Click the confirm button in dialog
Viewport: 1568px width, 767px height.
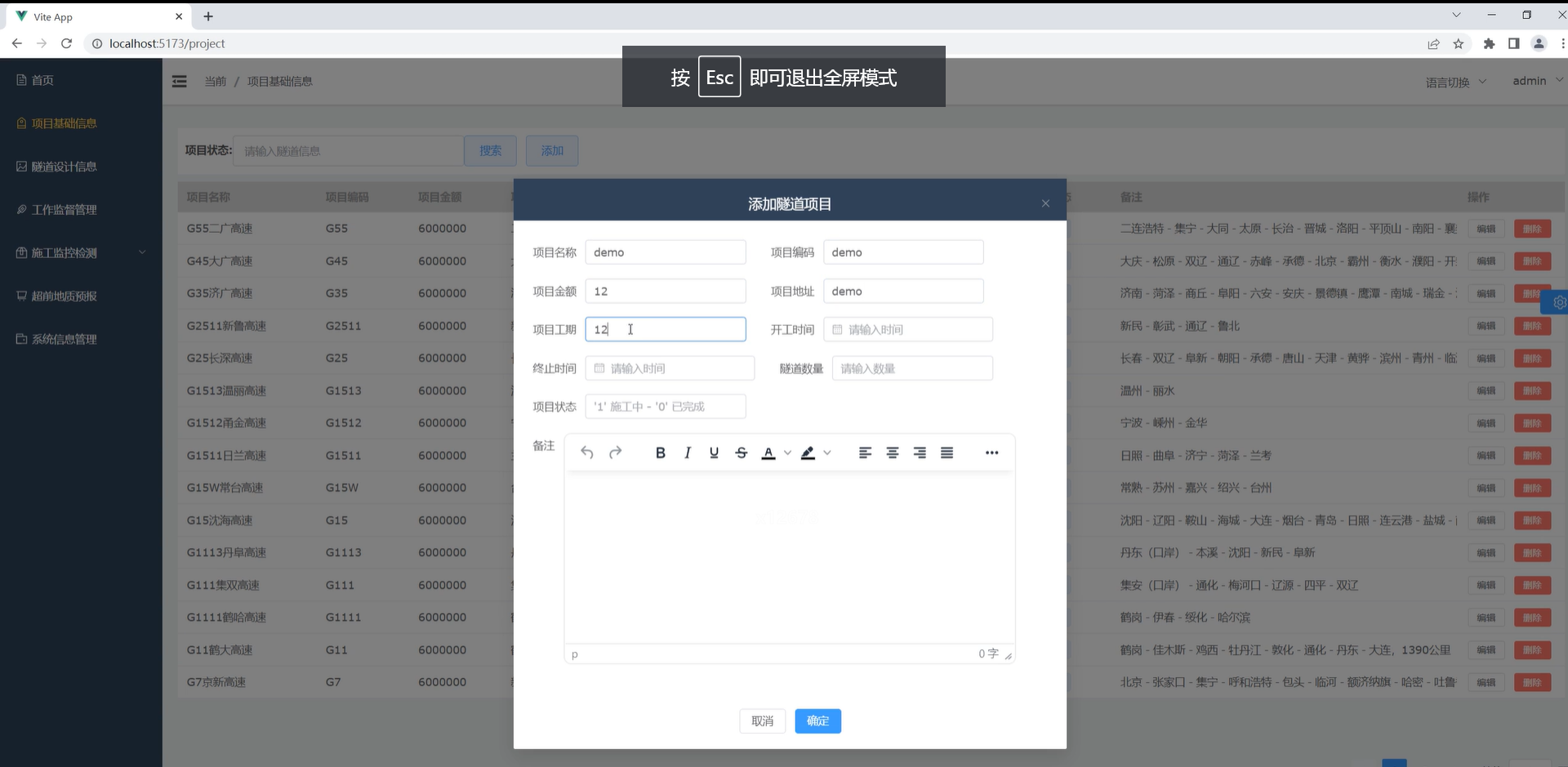817,721
